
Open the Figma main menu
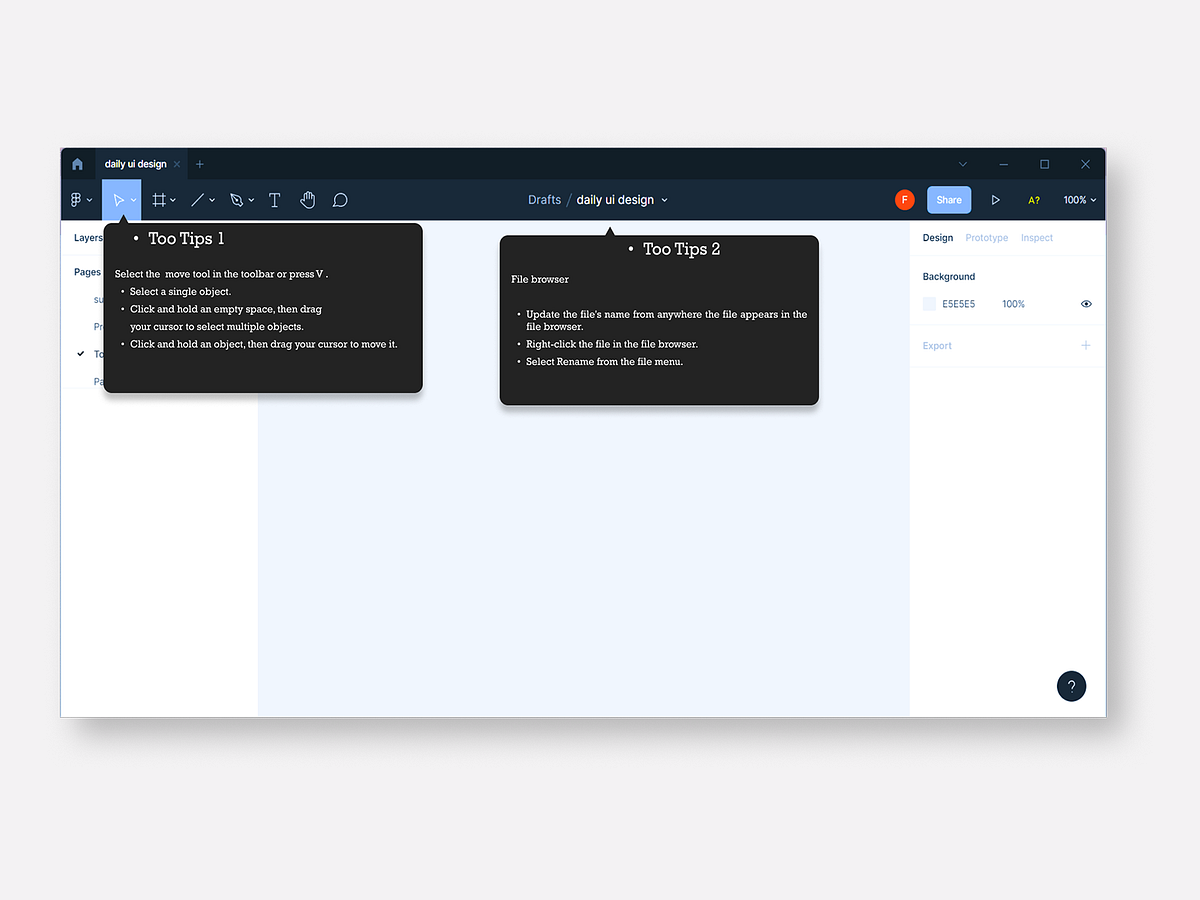coord(76,199)
